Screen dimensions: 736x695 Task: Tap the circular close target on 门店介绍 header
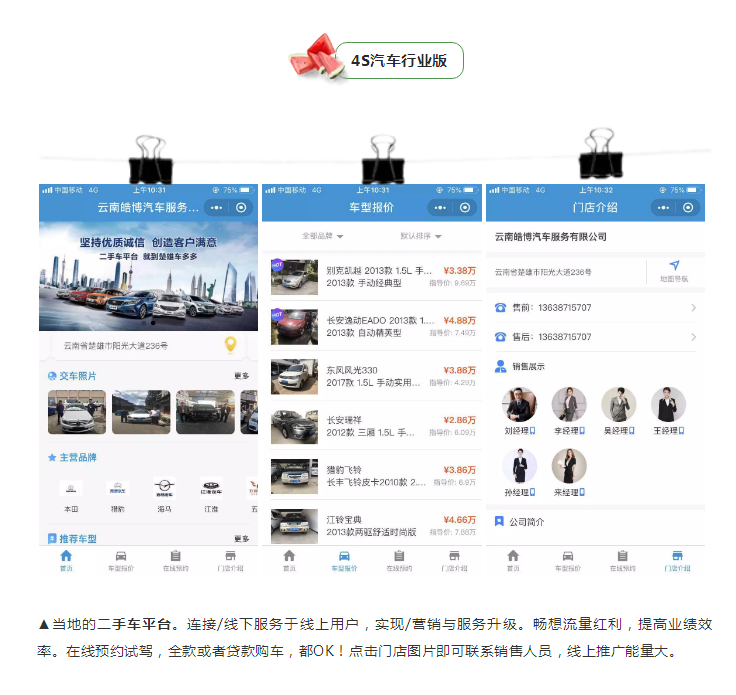click(688, 208)
